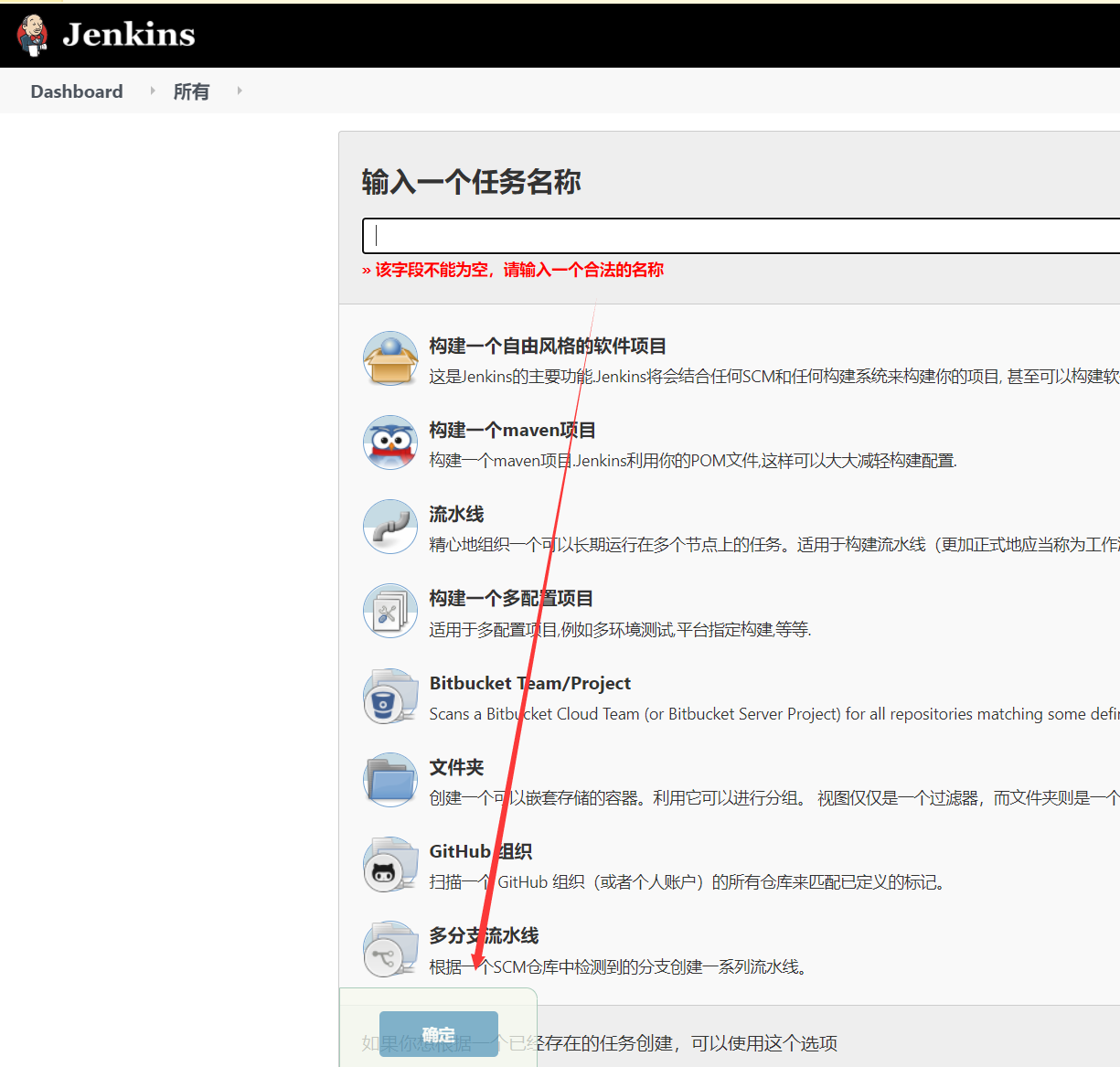Select the multibranch pipeline branch icon

390,949
